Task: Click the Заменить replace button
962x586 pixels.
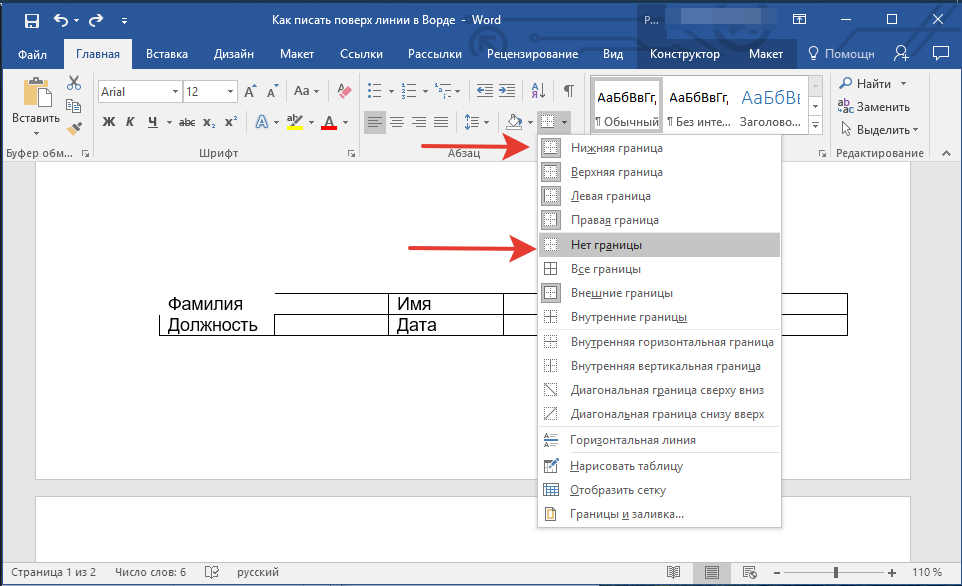Action: click(882, 106)
